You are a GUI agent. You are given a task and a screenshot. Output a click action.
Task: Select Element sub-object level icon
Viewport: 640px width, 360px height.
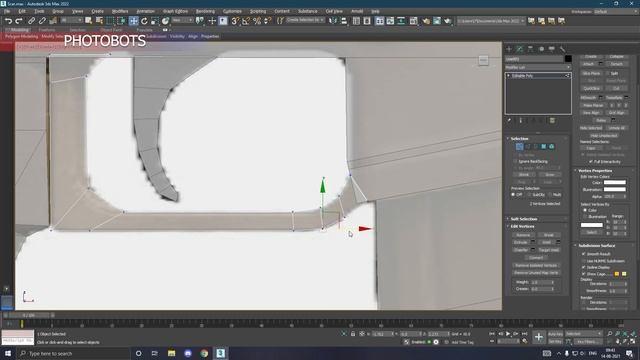click(552, 147)
